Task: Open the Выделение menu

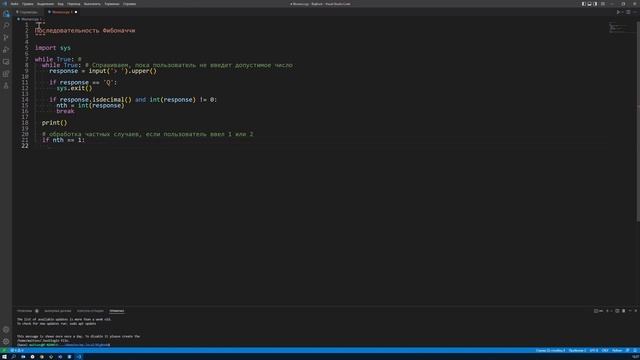Action: [x=45, y=4]
